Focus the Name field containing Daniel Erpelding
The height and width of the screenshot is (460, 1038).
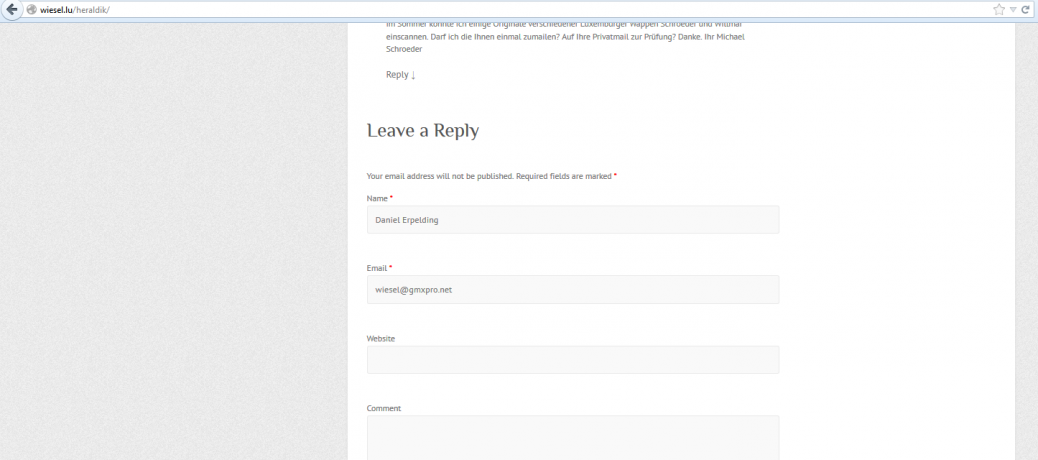tap(572, 220)
